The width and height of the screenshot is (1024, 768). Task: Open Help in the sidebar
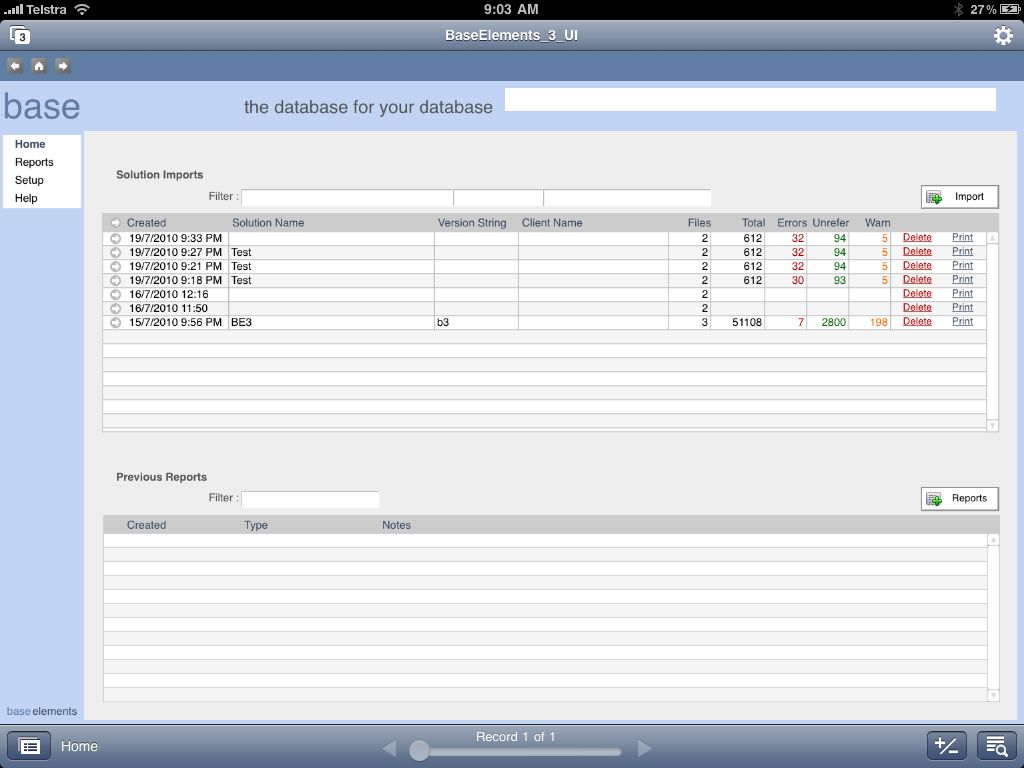[x=26, y=198]
